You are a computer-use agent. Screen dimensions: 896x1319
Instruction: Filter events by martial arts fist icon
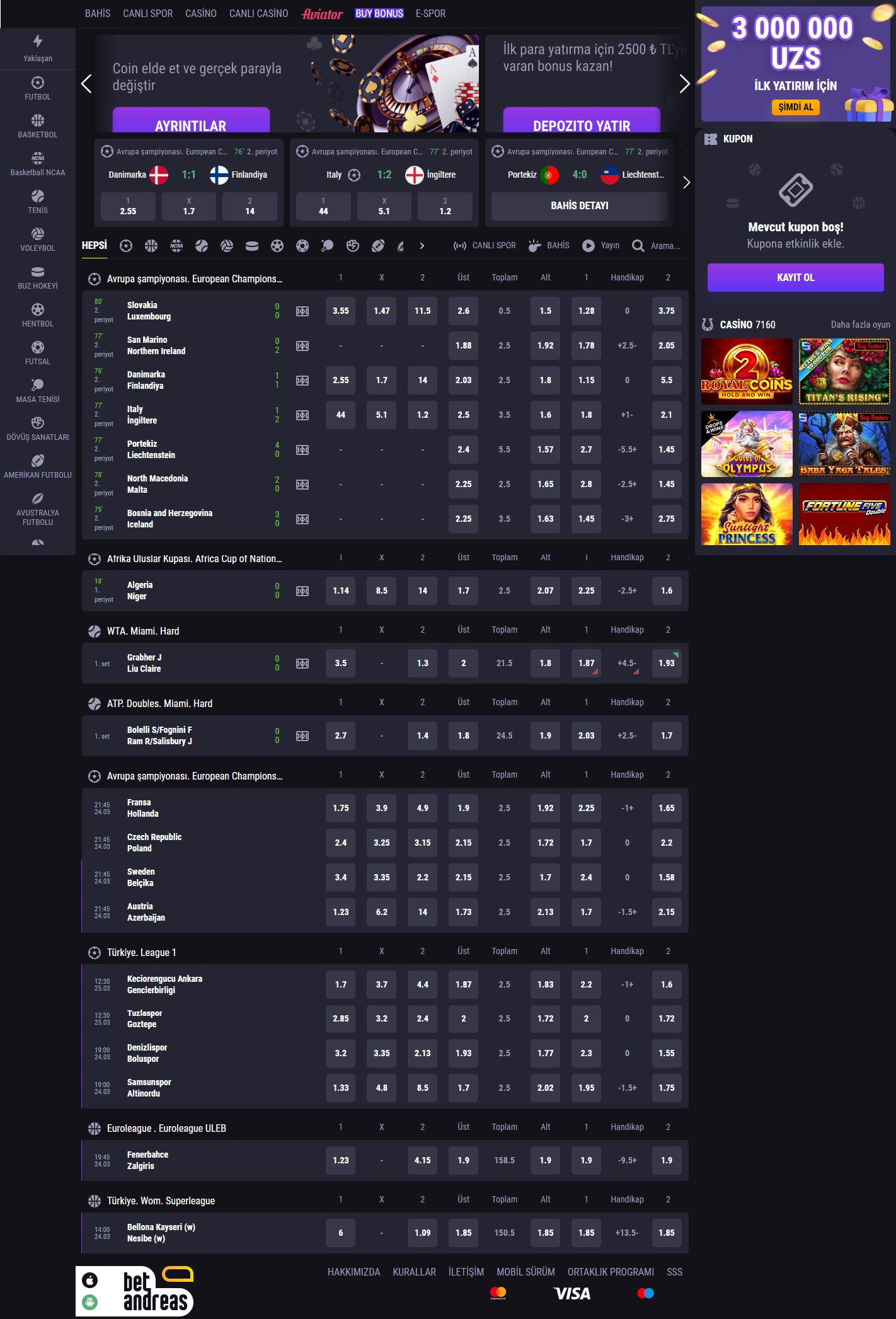pos(353,246)
